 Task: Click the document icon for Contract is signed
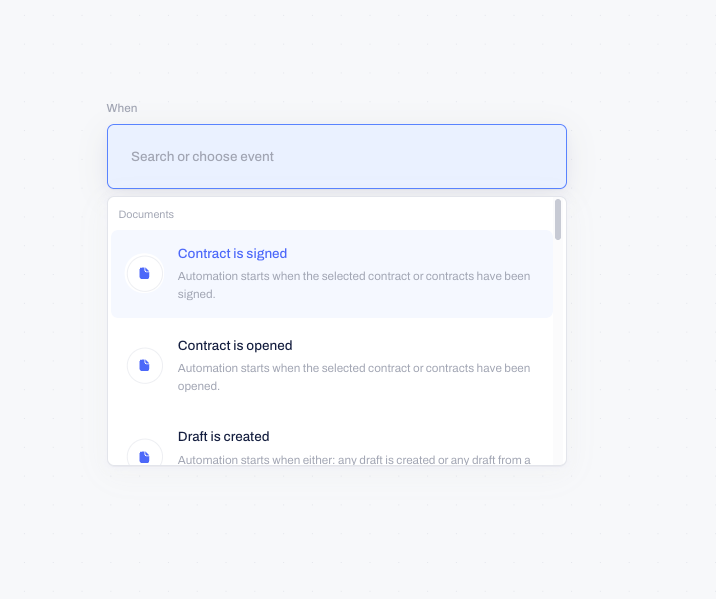[144, 273]
